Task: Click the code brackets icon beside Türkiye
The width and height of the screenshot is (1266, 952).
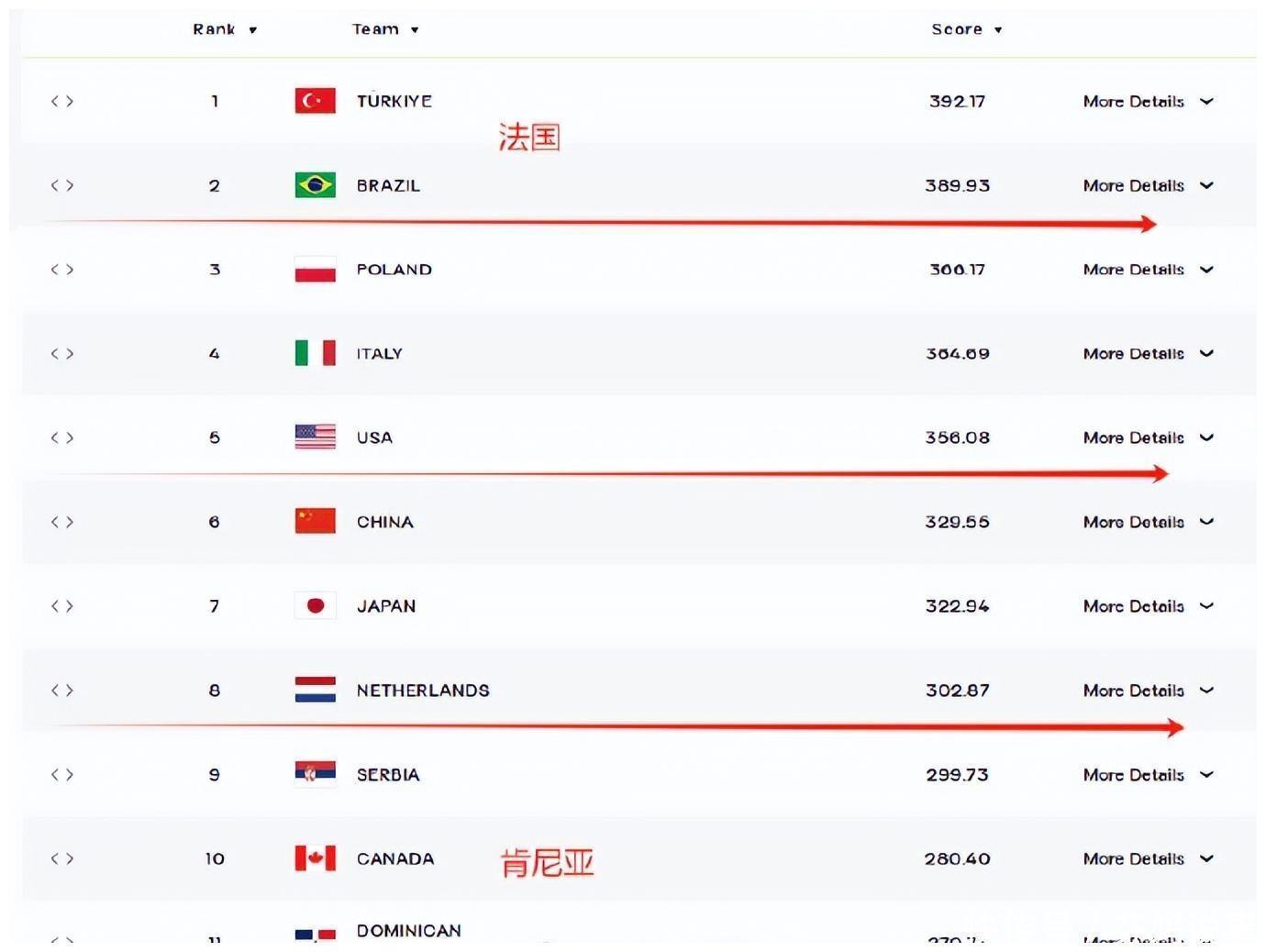Action: click(62, 101)
